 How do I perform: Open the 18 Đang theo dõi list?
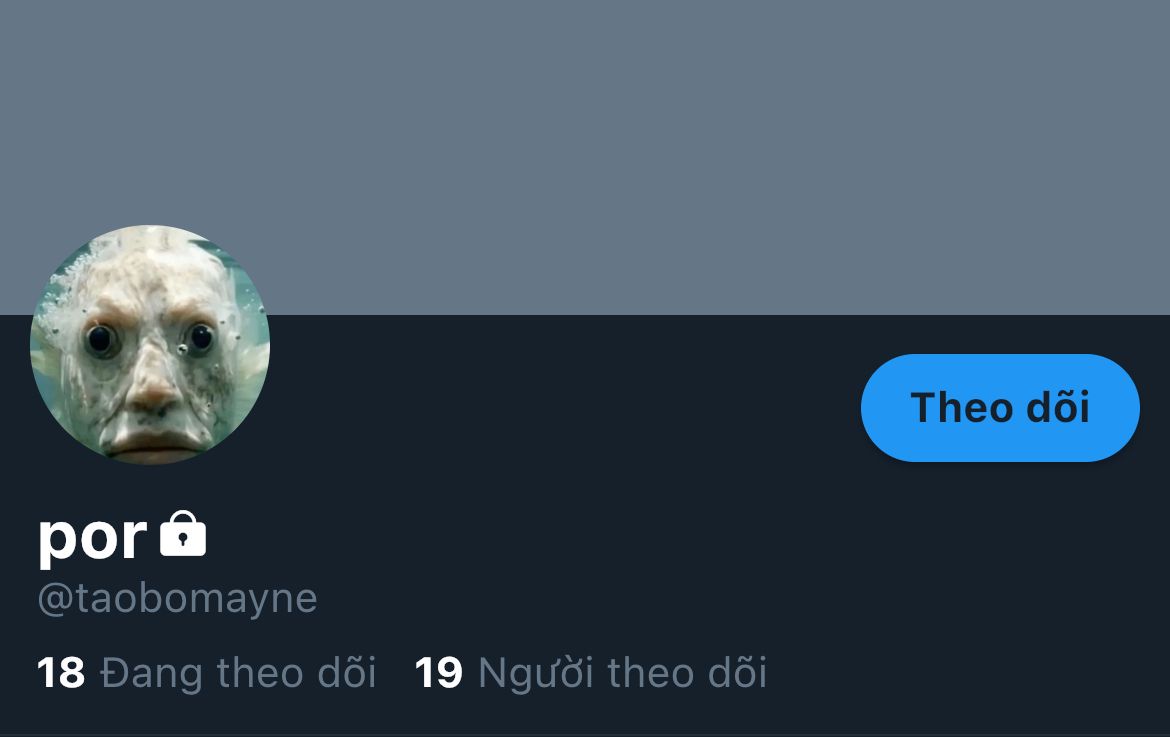(206, 672)
